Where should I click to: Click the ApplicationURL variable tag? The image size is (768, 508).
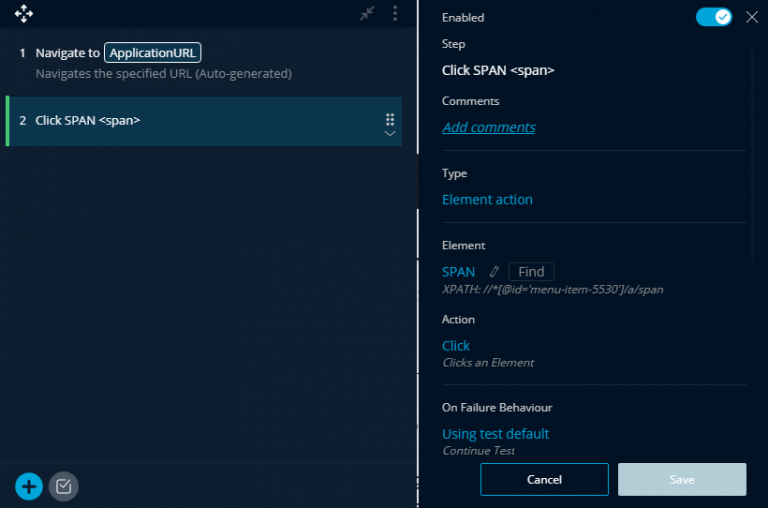[154, 53]
